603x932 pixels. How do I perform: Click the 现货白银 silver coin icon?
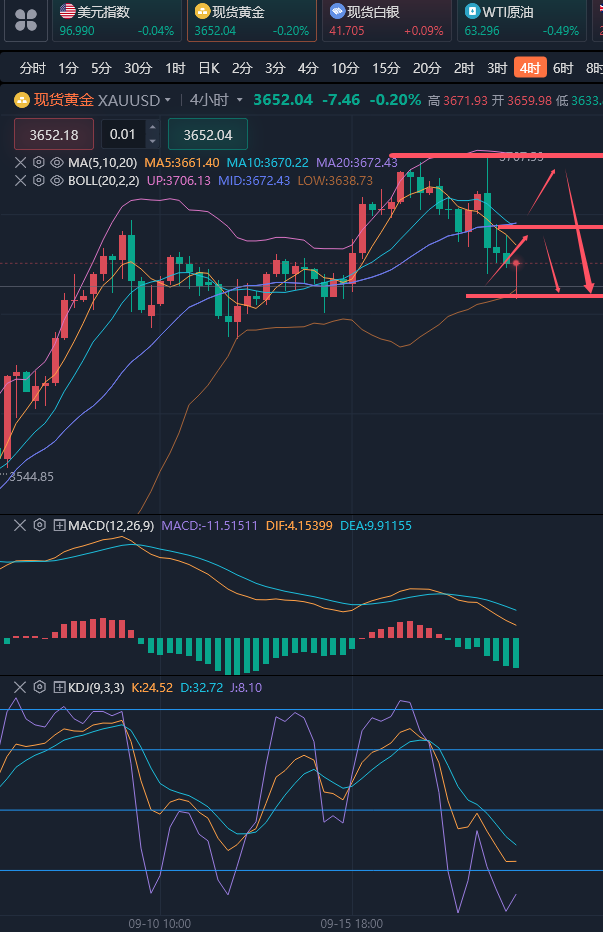(337, 11)
